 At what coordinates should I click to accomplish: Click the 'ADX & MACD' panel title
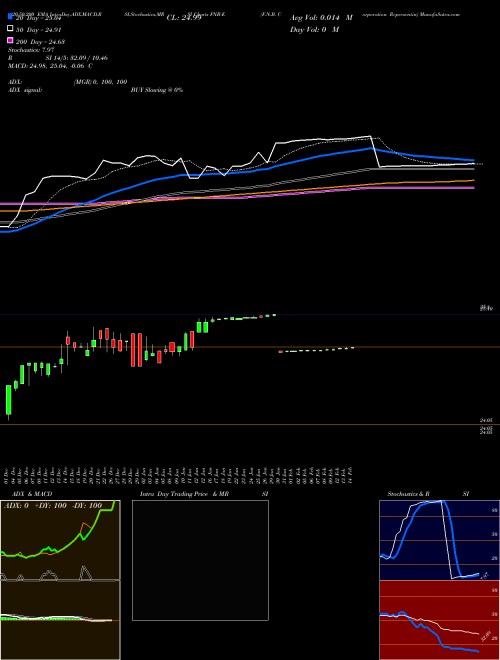32,494
